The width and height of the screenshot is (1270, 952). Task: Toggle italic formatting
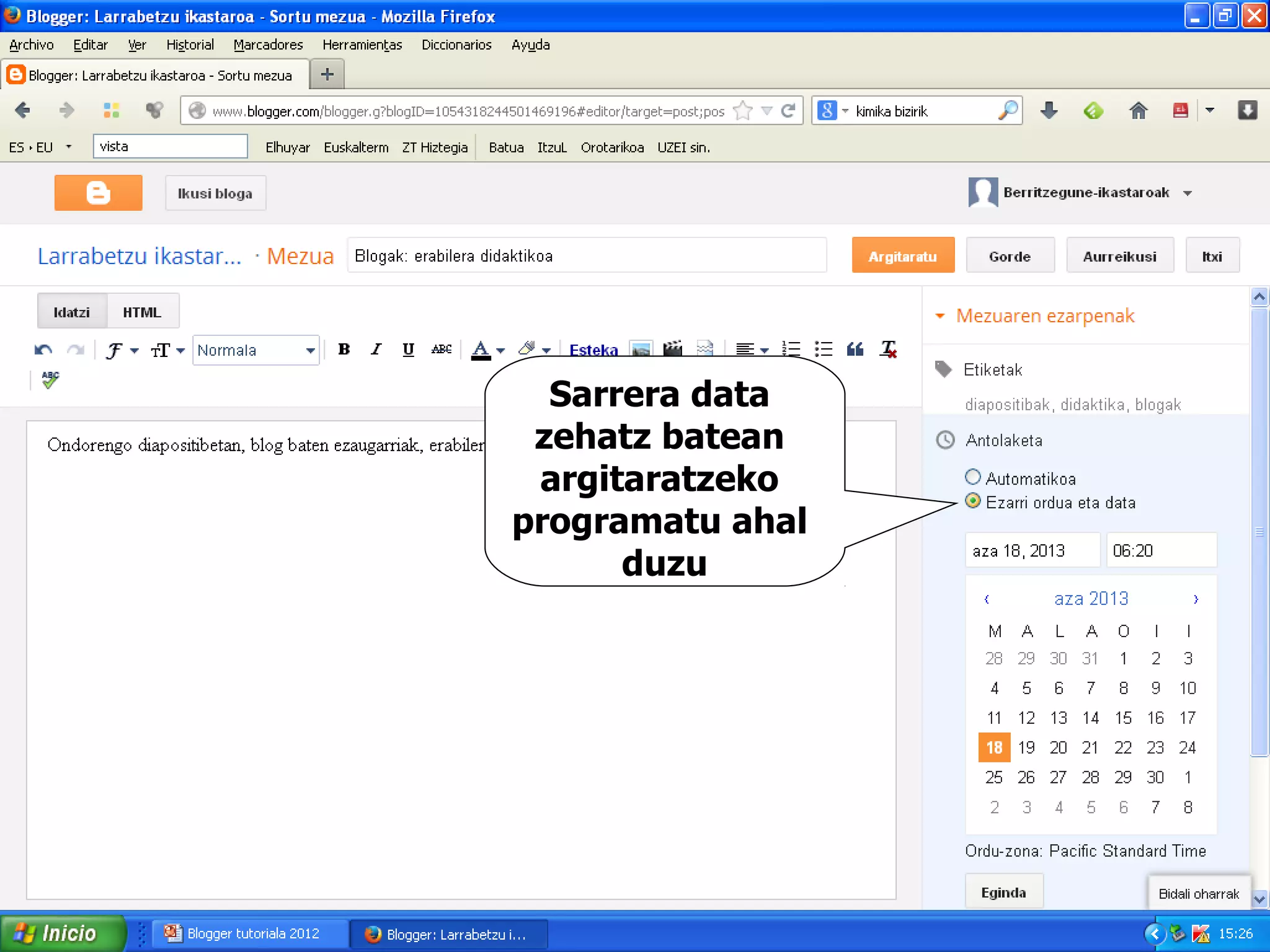click(x=376, y=350)
